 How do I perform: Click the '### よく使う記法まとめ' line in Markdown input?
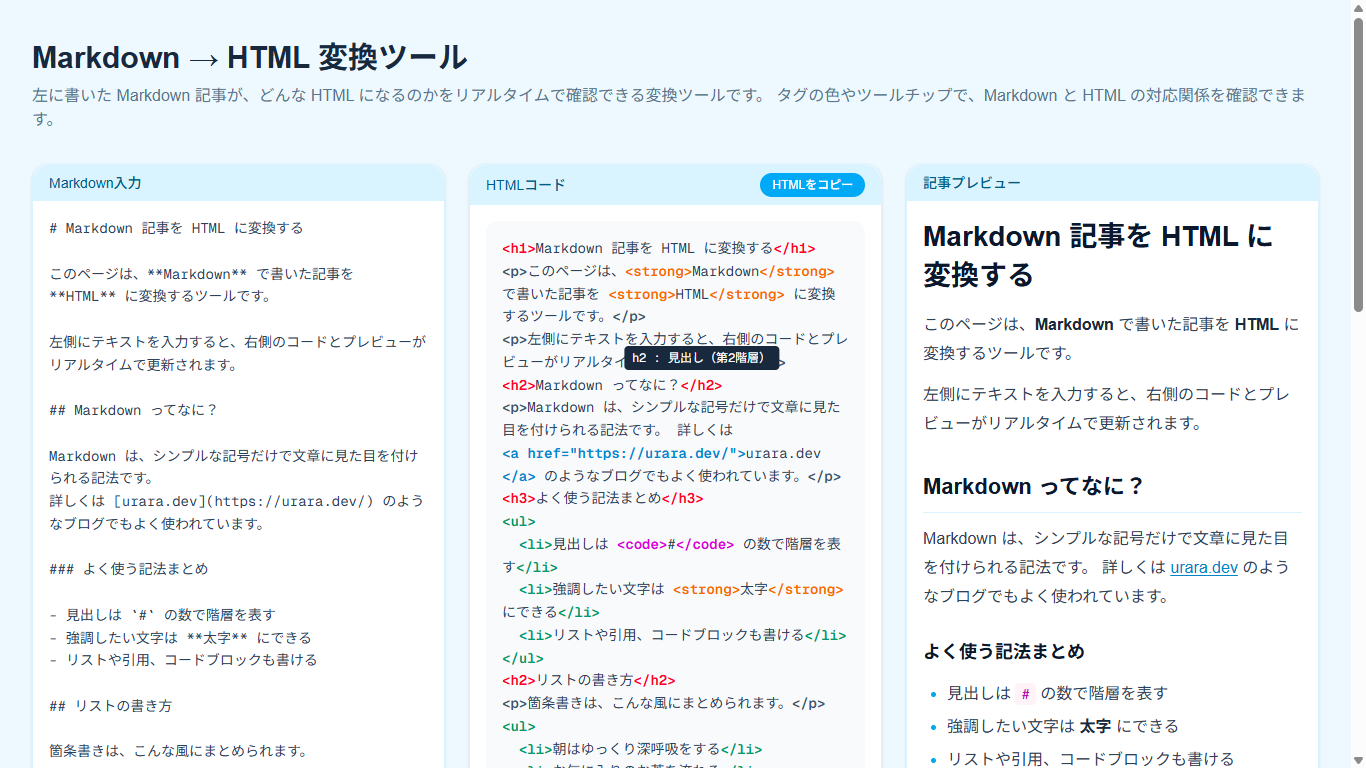[129, 569]
